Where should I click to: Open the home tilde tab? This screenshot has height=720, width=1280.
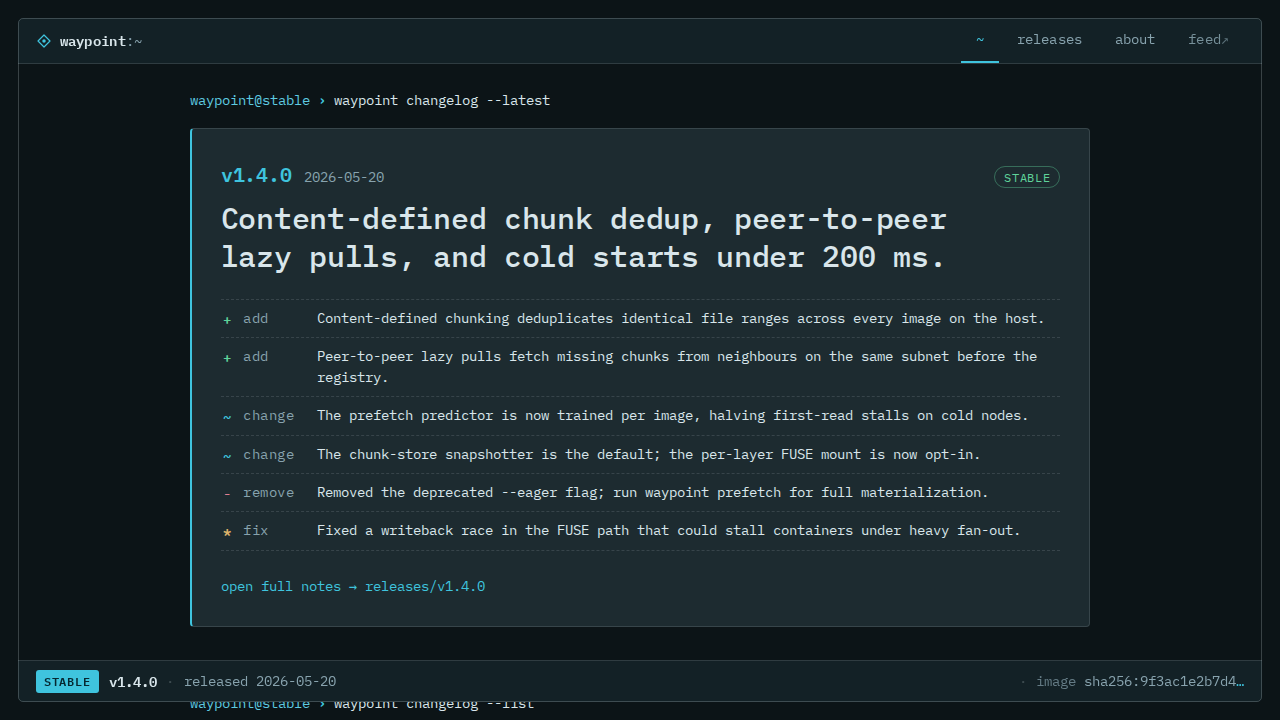click(980, 40)
